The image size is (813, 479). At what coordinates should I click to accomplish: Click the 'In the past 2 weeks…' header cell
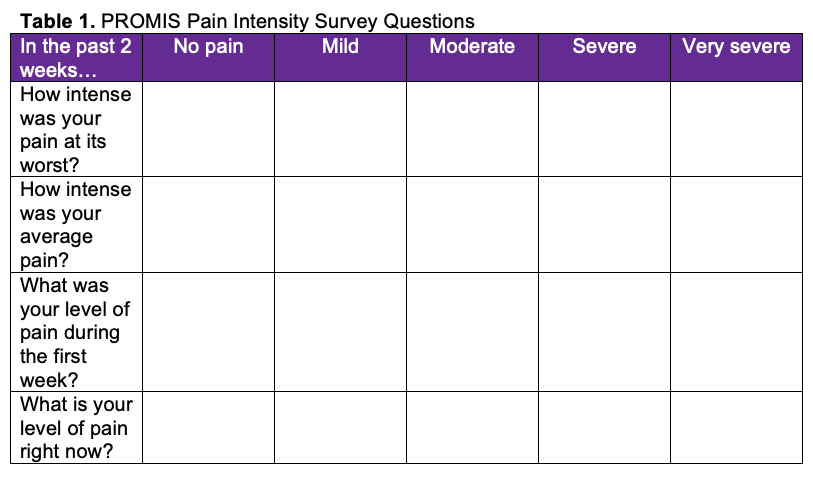(x=76, y=58)
